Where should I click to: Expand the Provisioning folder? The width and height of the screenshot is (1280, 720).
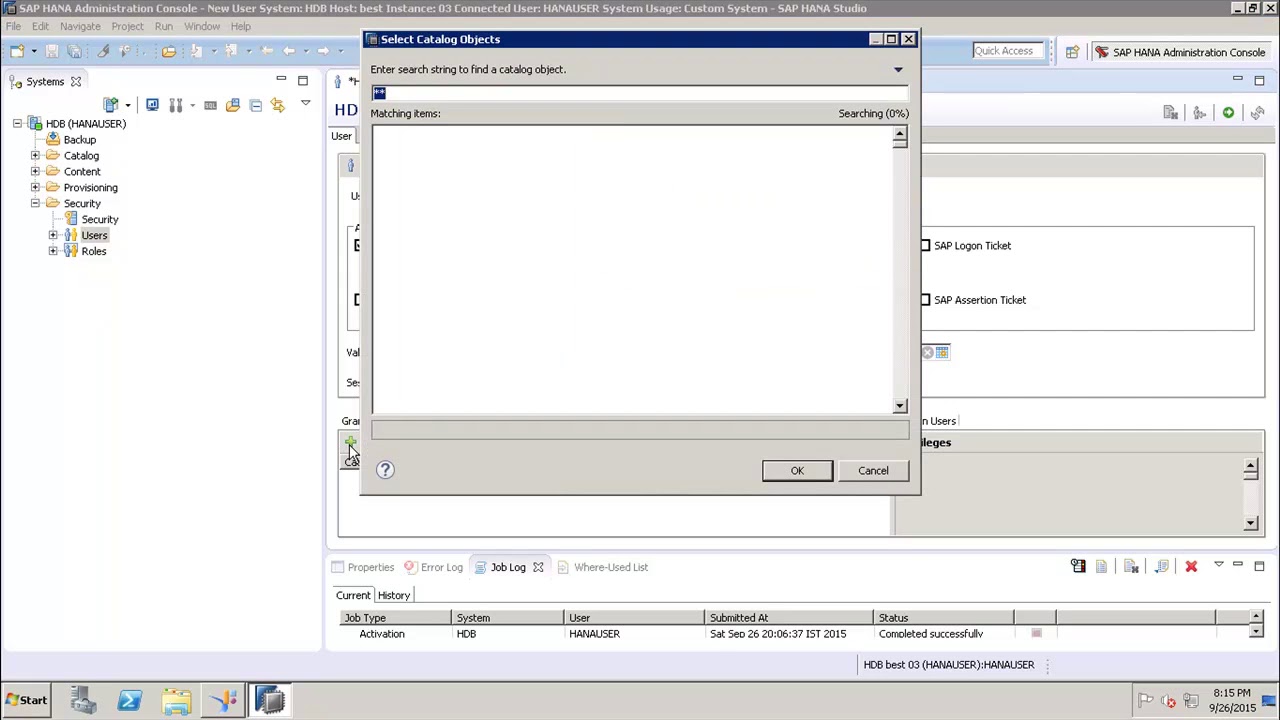pos(35,188)
